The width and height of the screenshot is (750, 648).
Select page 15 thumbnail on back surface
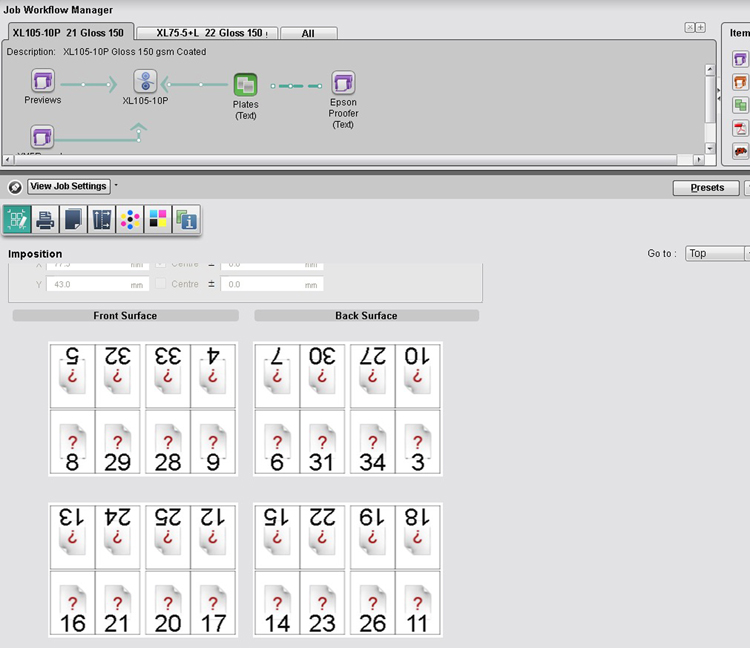277,537
